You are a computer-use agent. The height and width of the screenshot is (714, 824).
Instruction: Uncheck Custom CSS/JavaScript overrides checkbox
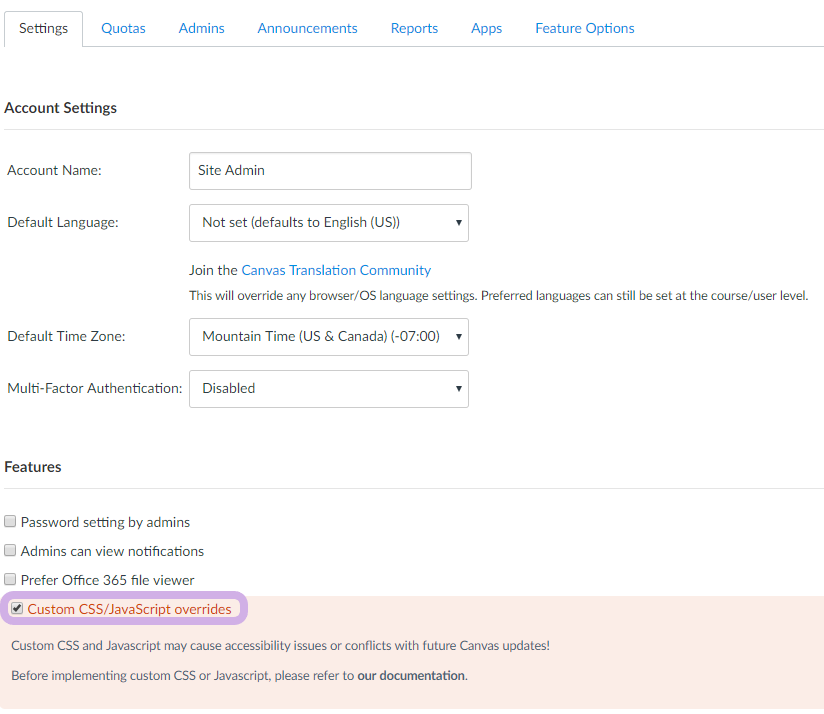(x=17, y=609)
